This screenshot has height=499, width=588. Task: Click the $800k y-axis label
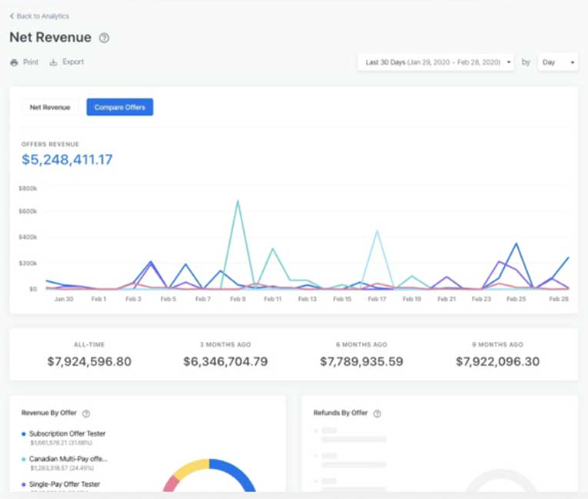[x=28, y=188]
